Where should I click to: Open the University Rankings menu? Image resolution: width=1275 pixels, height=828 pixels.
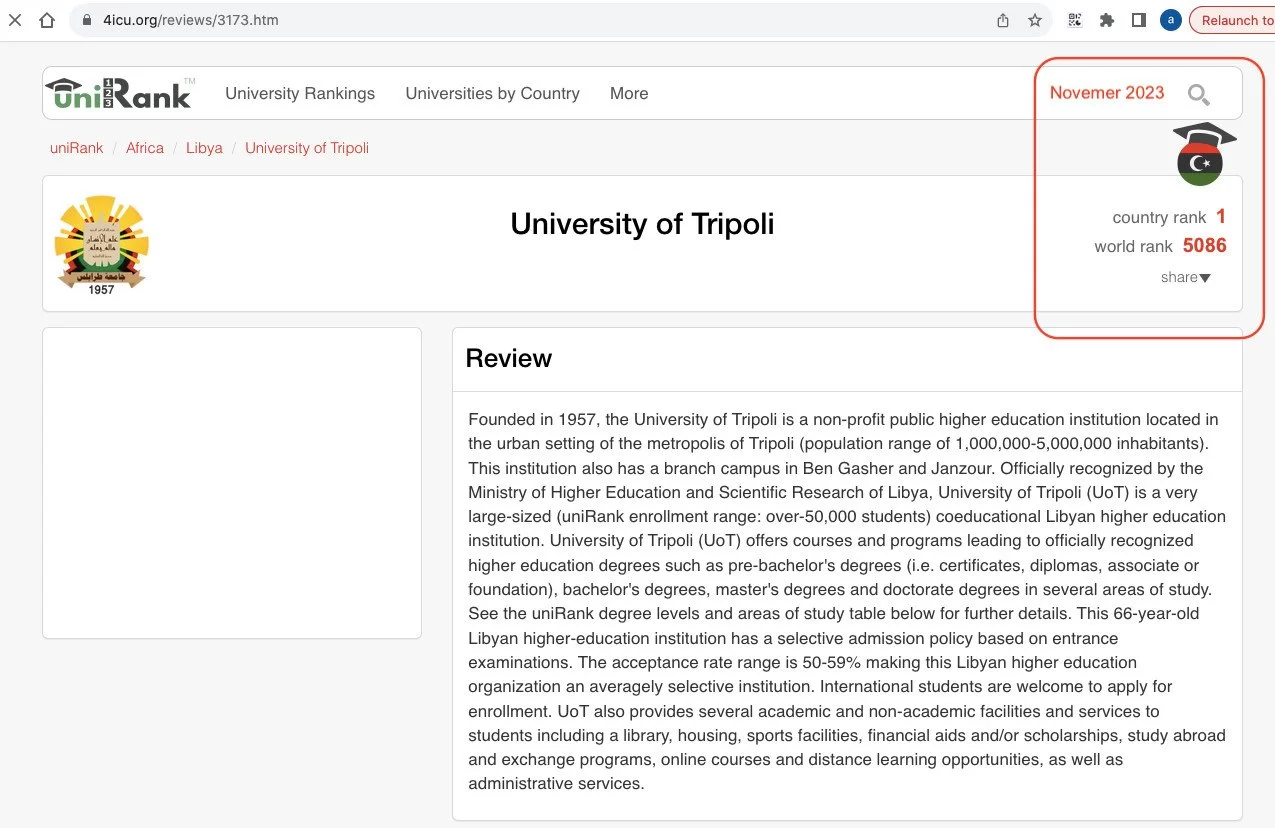(x=300, y=93)
